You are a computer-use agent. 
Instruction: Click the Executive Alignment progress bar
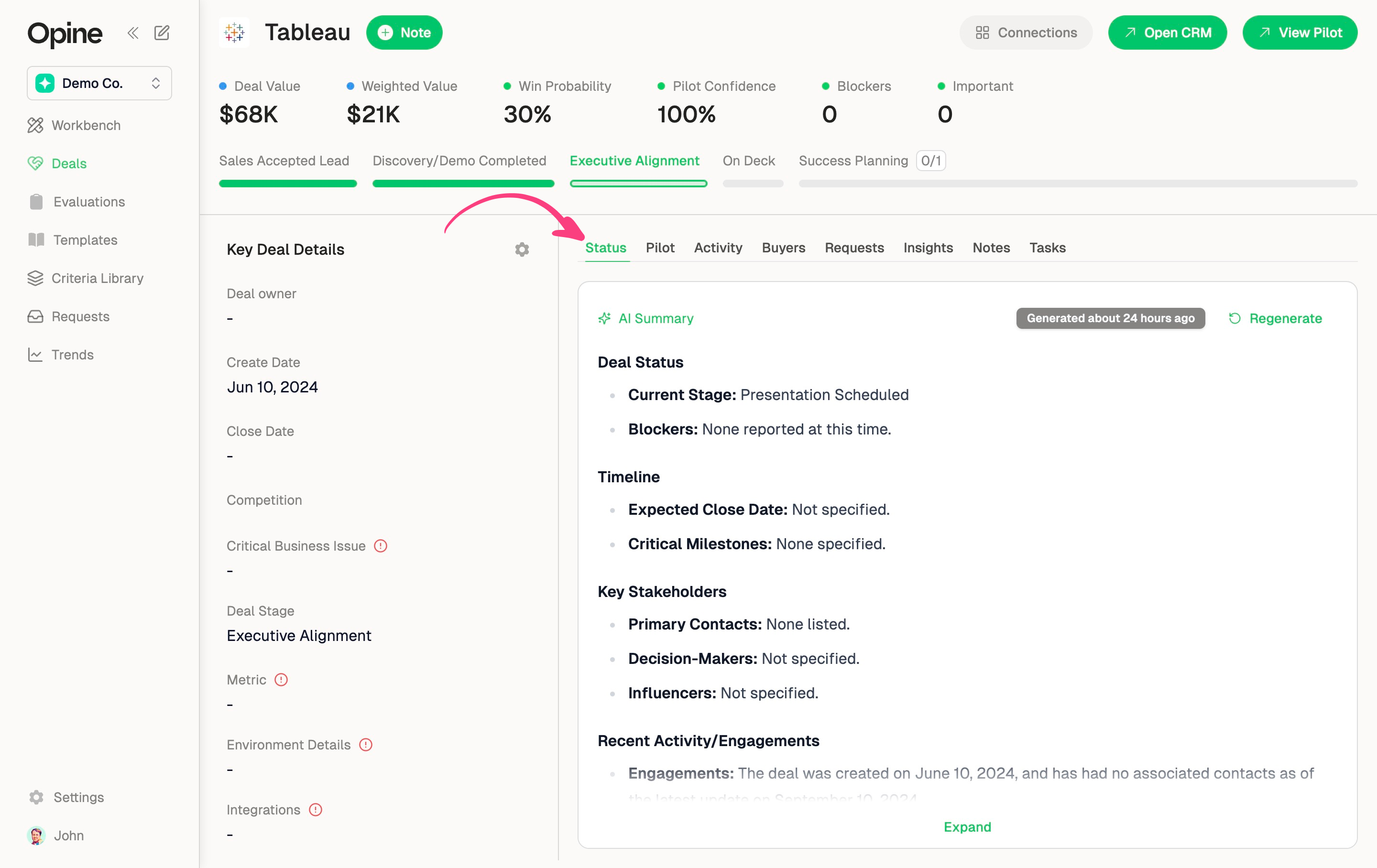(639, 184)
